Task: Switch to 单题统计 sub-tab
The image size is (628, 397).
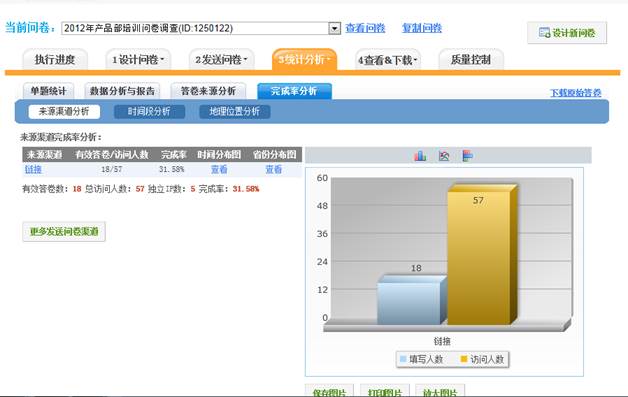Action: click(x=48, y=91)
